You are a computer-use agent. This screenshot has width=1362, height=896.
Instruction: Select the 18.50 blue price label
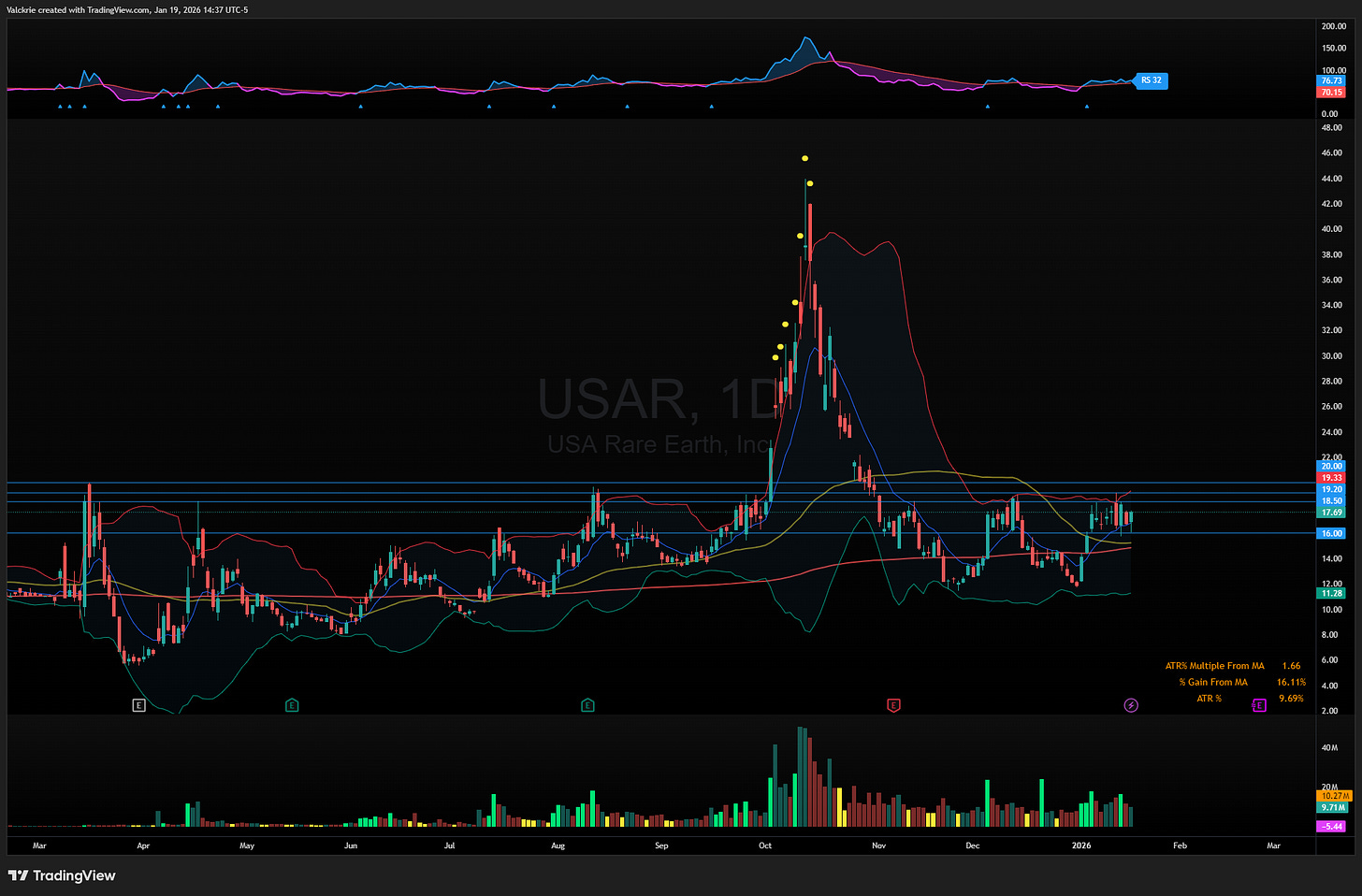click(x=1331, y=501)
